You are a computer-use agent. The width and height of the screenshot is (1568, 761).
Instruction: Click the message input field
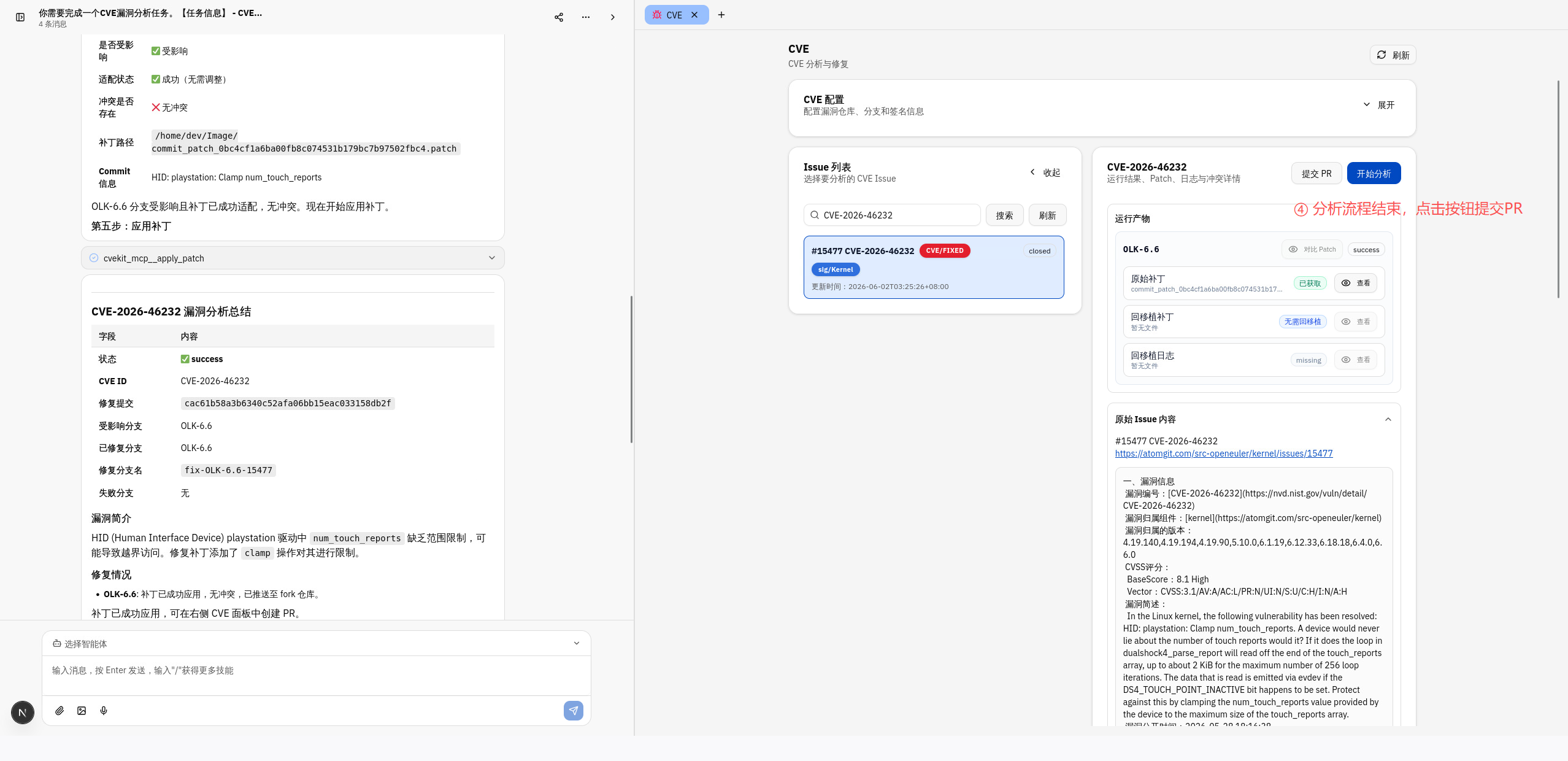[x=316, y=674]
